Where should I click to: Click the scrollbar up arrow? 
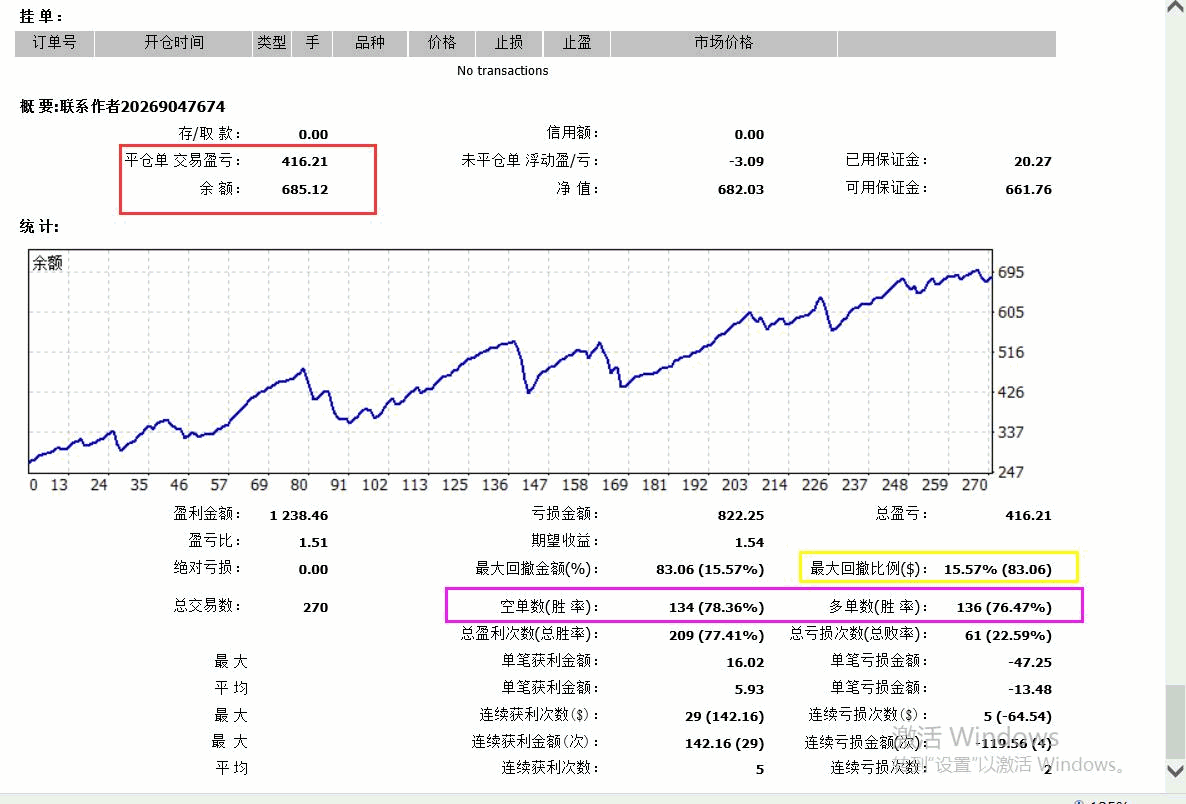(1175, 8)
